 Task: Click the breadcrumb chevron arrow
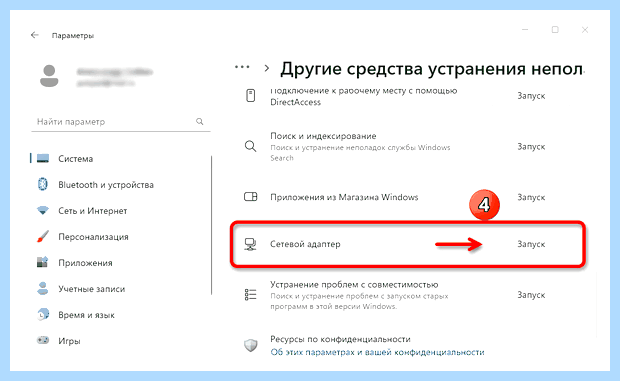(x=267, y=68)
